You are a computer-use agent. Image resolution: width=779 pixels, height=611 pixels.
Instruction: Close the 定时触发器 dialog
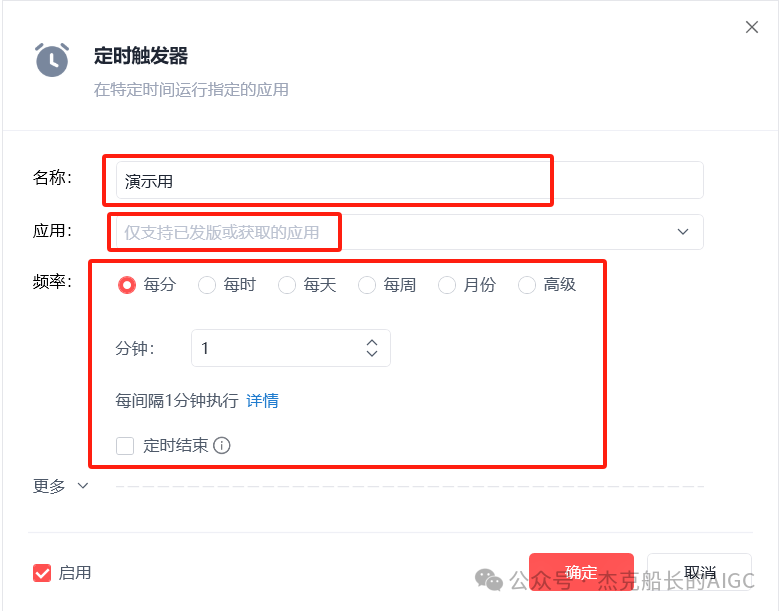click(x=752, y=27)
